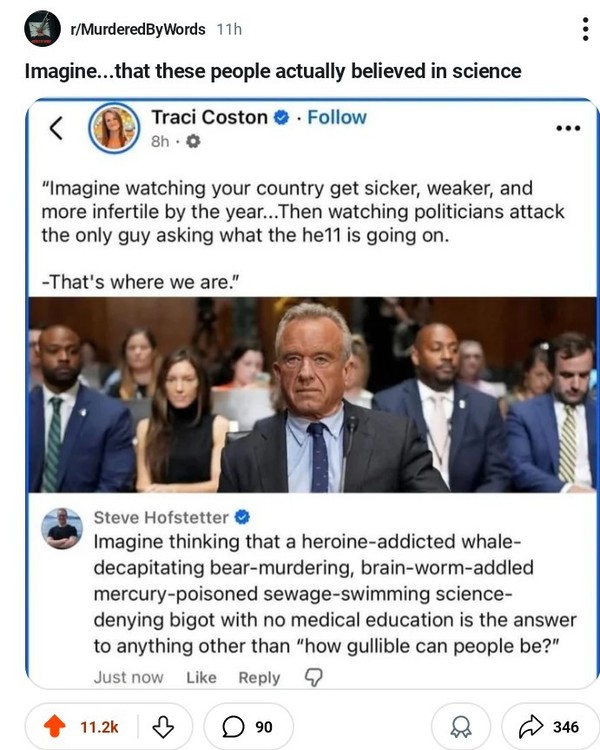Open the 90 comments section
Image resolution: width=600 pixels, height=750 pixels.
tap(248, 727)
